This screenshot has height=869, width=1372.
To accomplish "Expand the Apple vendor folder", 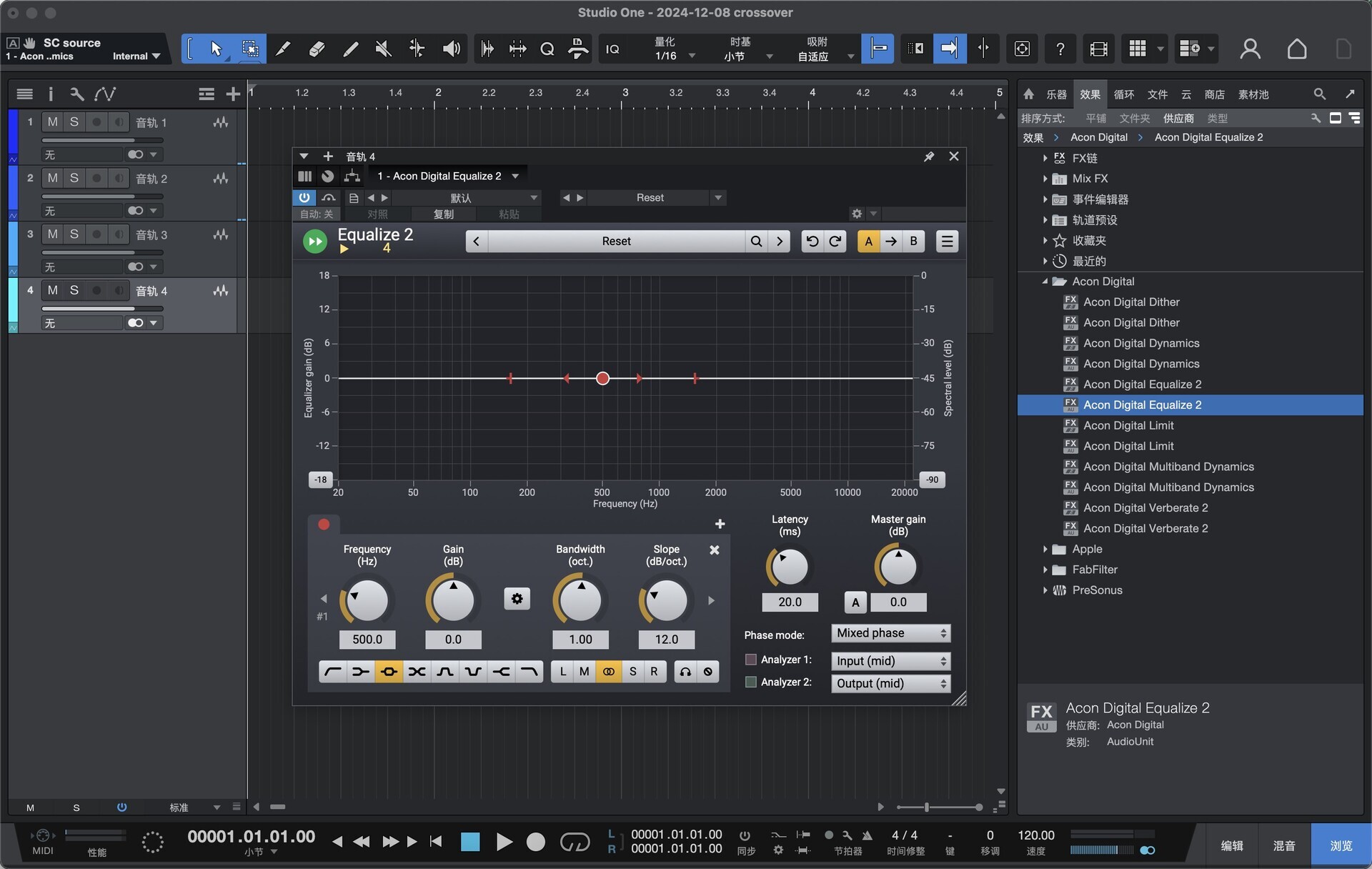I will coord(1045,549).
